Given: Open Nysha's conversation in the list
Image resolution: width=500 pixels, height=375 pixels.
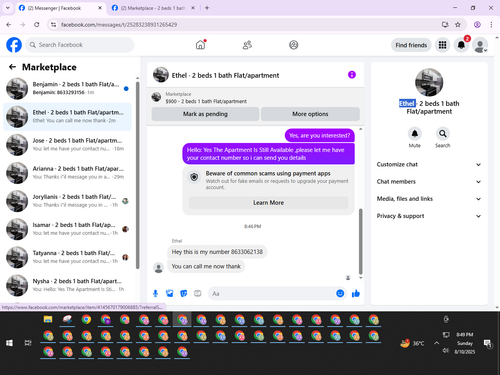Looking at the screenshot, I should tap(68, 285).
